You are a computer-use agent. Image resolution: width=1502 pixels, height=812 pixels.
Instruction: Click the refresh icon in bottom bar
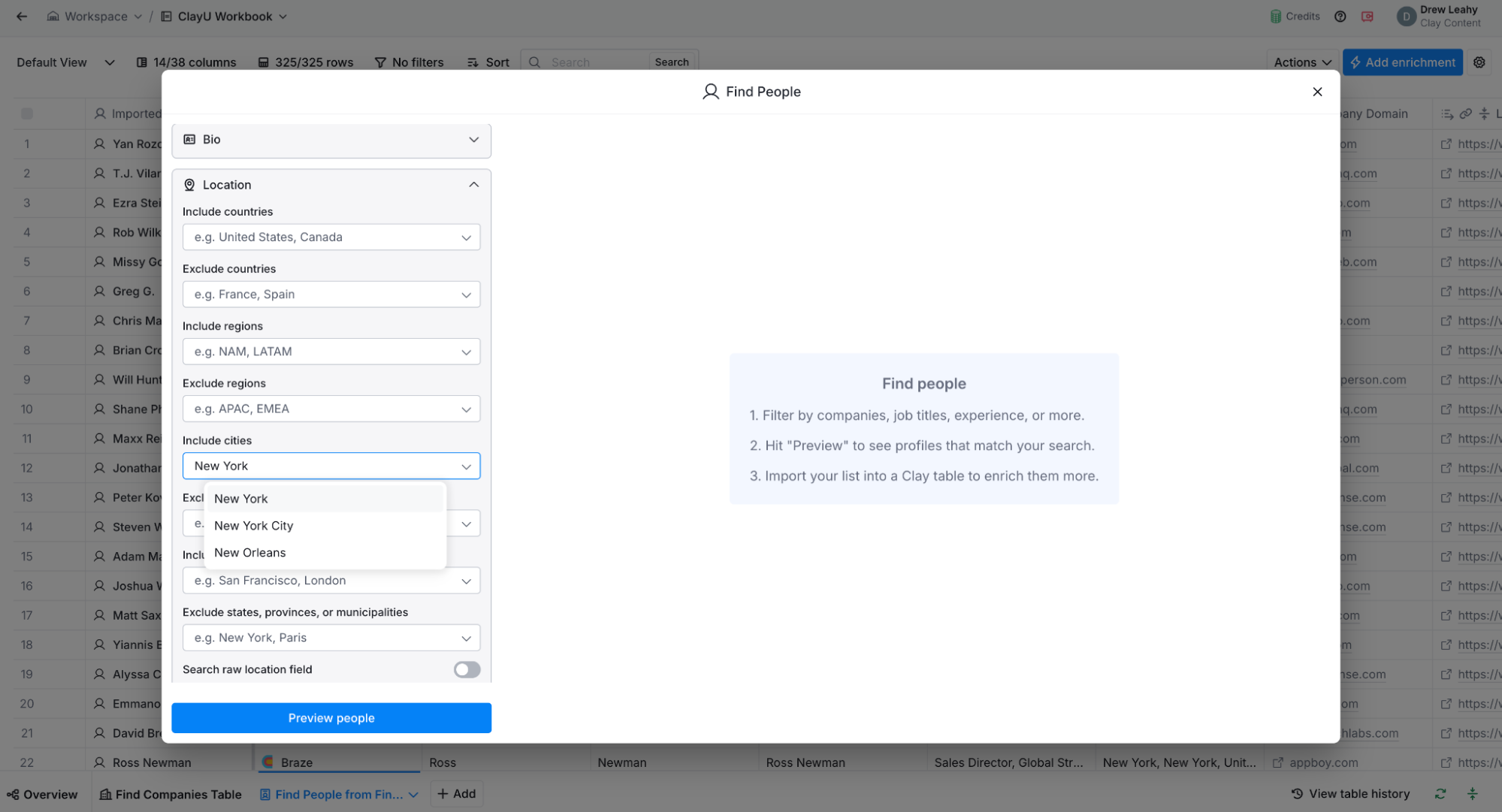1440,794
